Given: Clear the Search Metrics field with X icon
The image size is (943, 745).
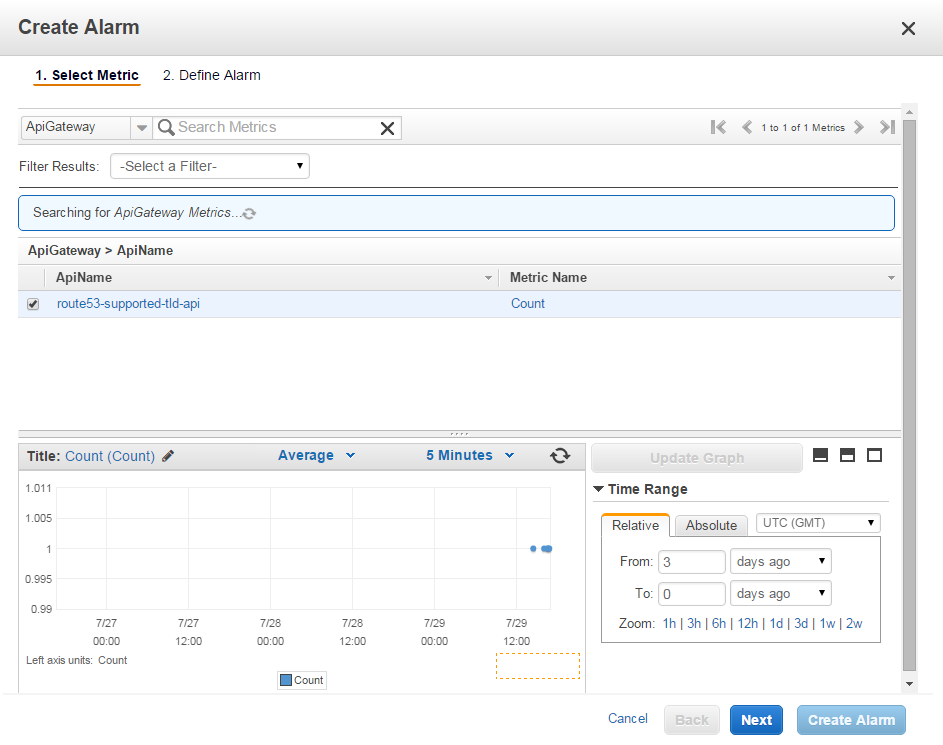Looking at the screenshot, I should tap(388, 128).
